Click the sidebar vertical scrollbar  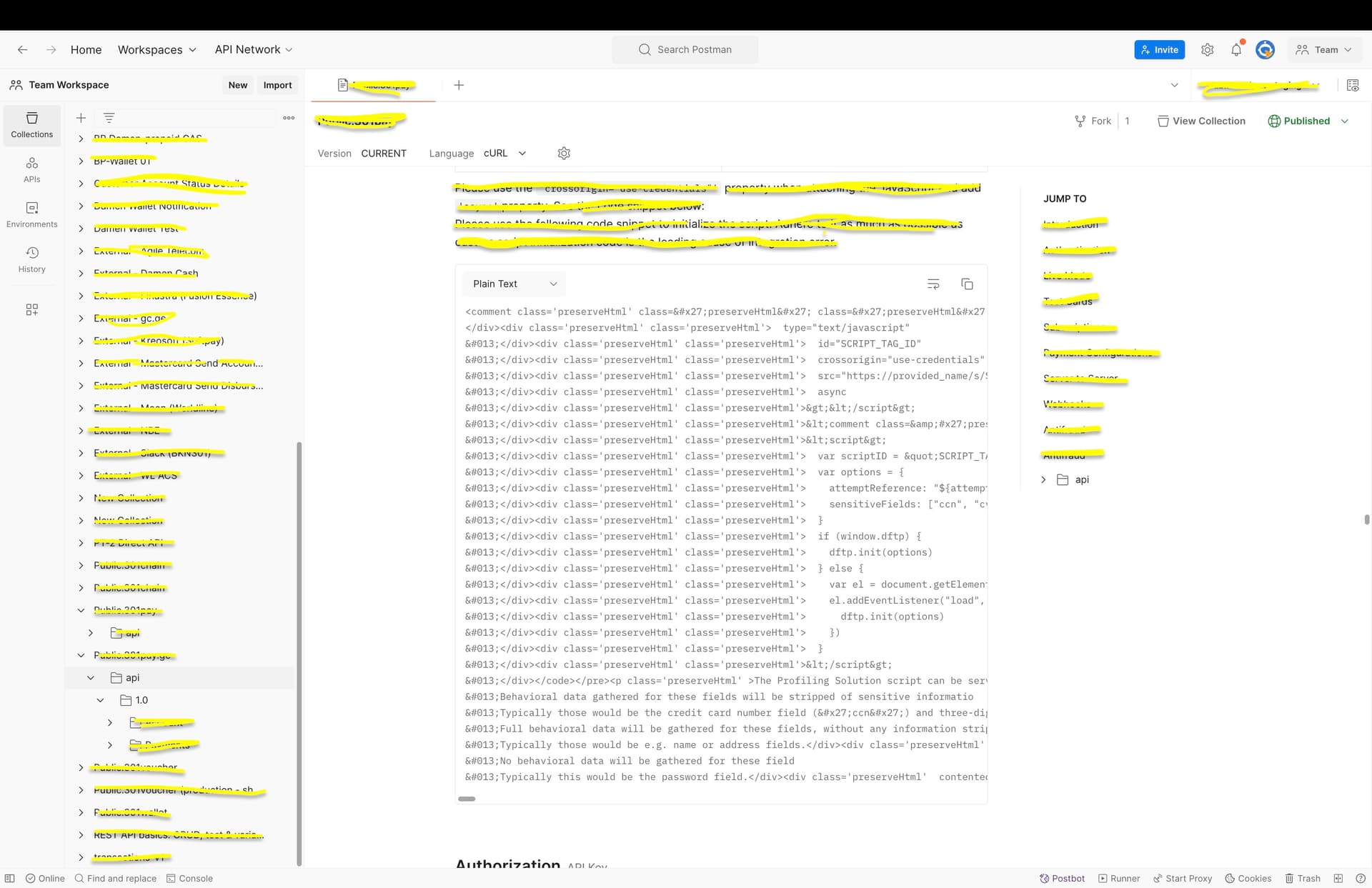[299, 653]
